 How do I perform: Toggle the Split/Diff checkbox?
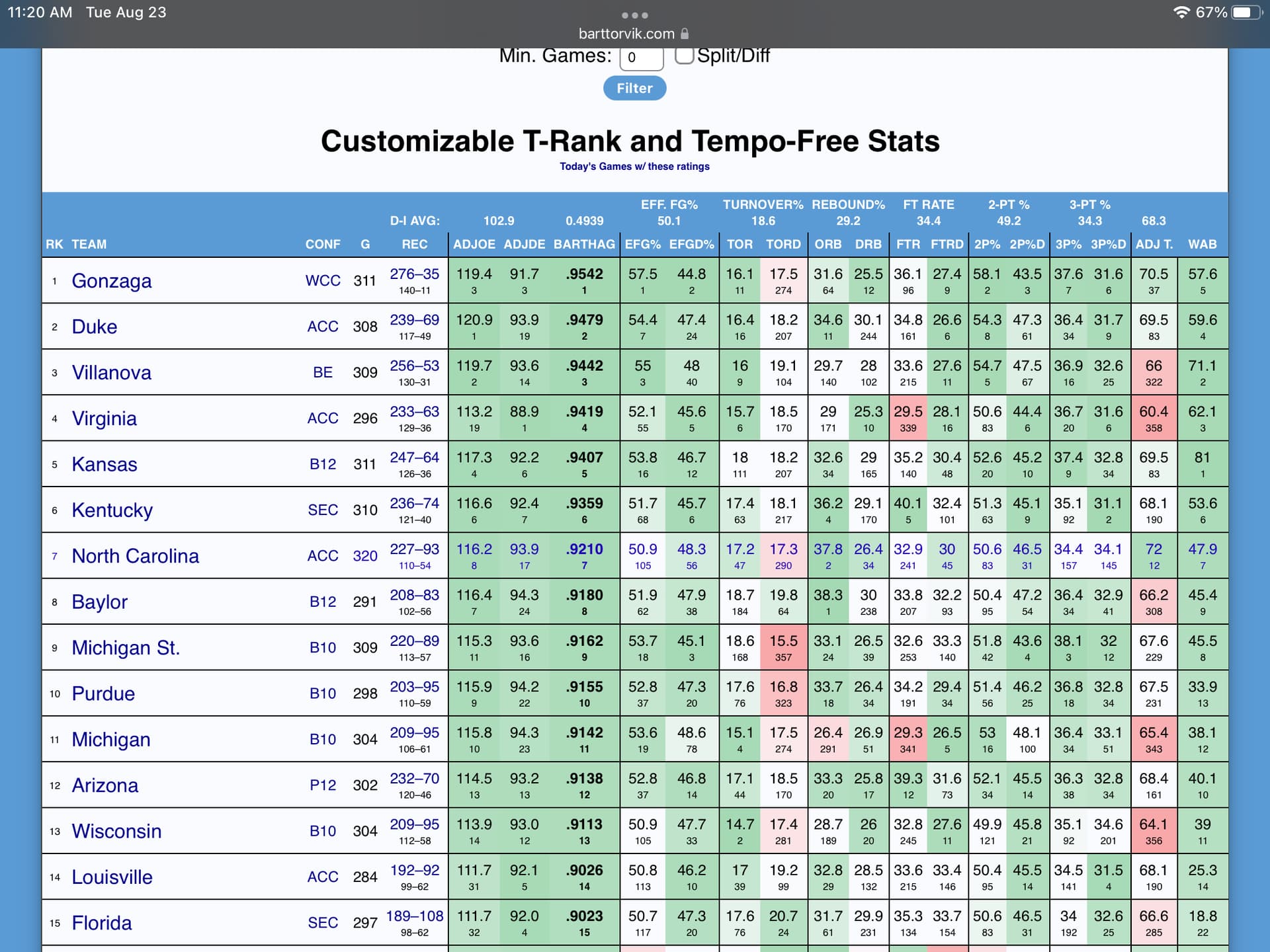click(x=684, y=55)
